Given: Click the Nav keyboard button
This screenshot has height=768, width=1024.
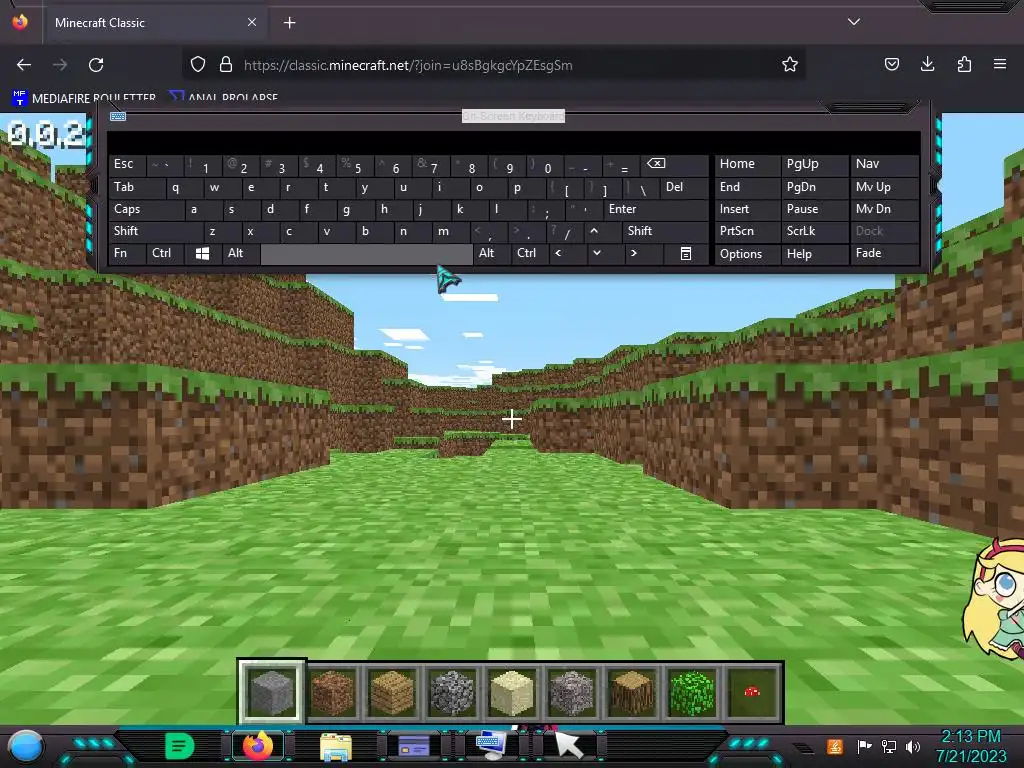Looking at the screenshot, I should pos(885,164).
